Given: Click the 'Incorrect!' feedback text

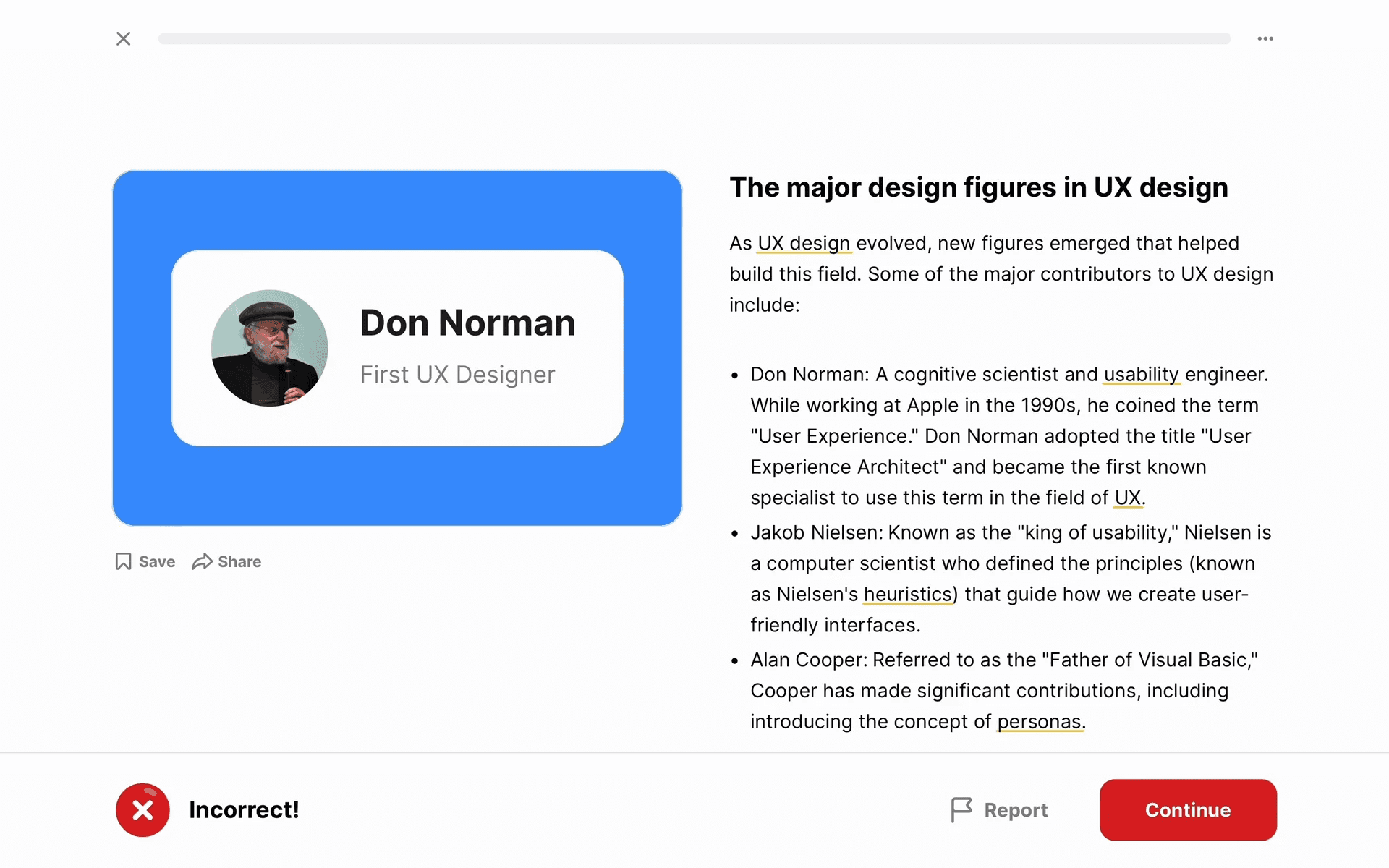Looking at the screenshot, I should [x=244, y=809].
